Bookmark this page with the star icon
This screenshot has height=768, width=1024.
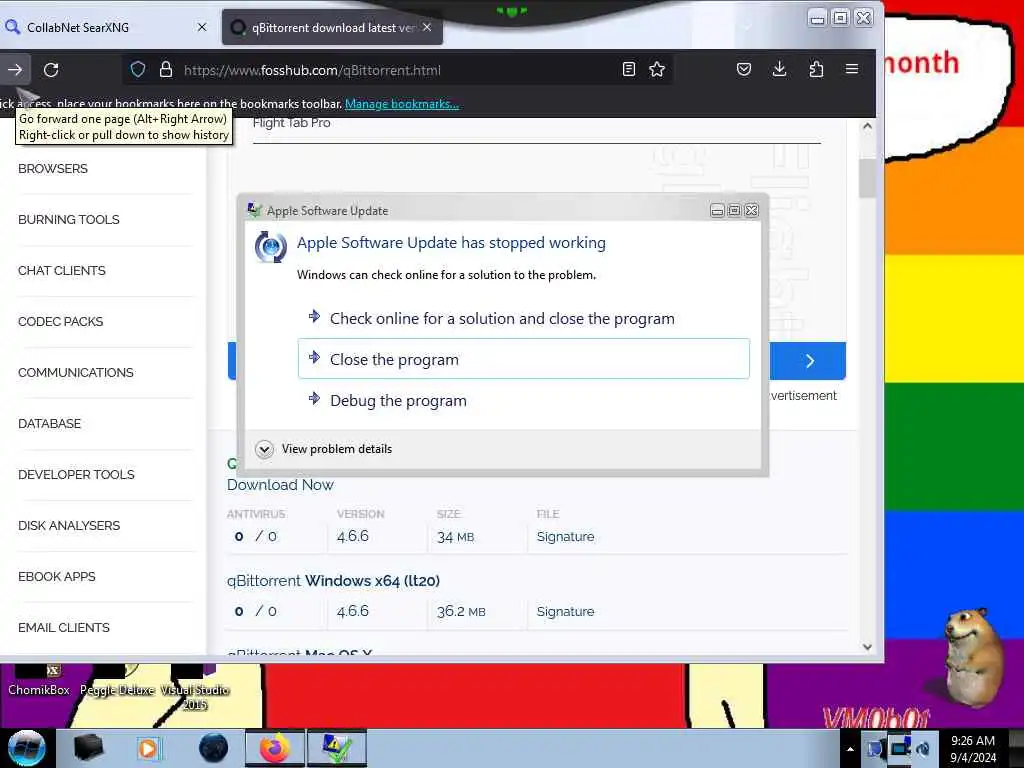click(x=657, y=69)
